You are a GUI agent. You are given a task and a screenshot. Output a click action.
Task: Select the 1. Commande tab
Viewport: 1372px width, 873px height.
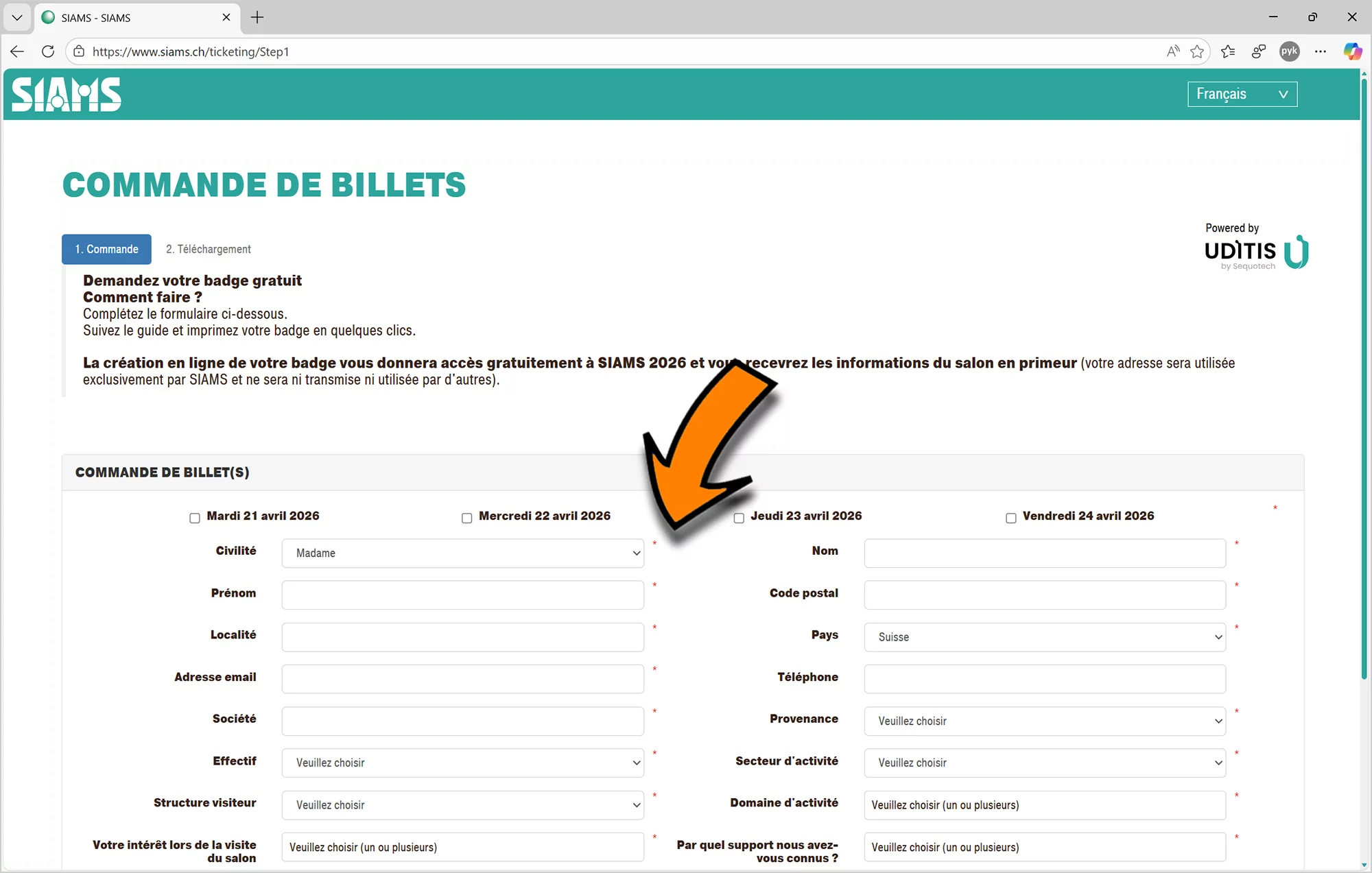point(106,249)
